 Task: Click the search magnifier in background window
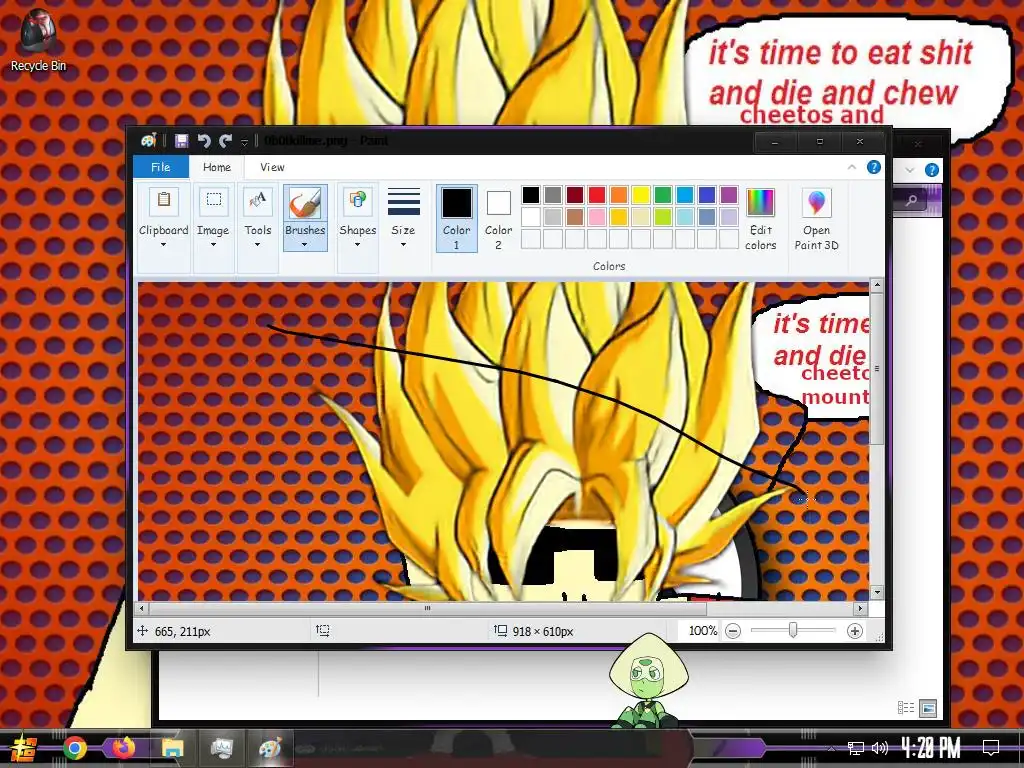(x=912, y=200)
